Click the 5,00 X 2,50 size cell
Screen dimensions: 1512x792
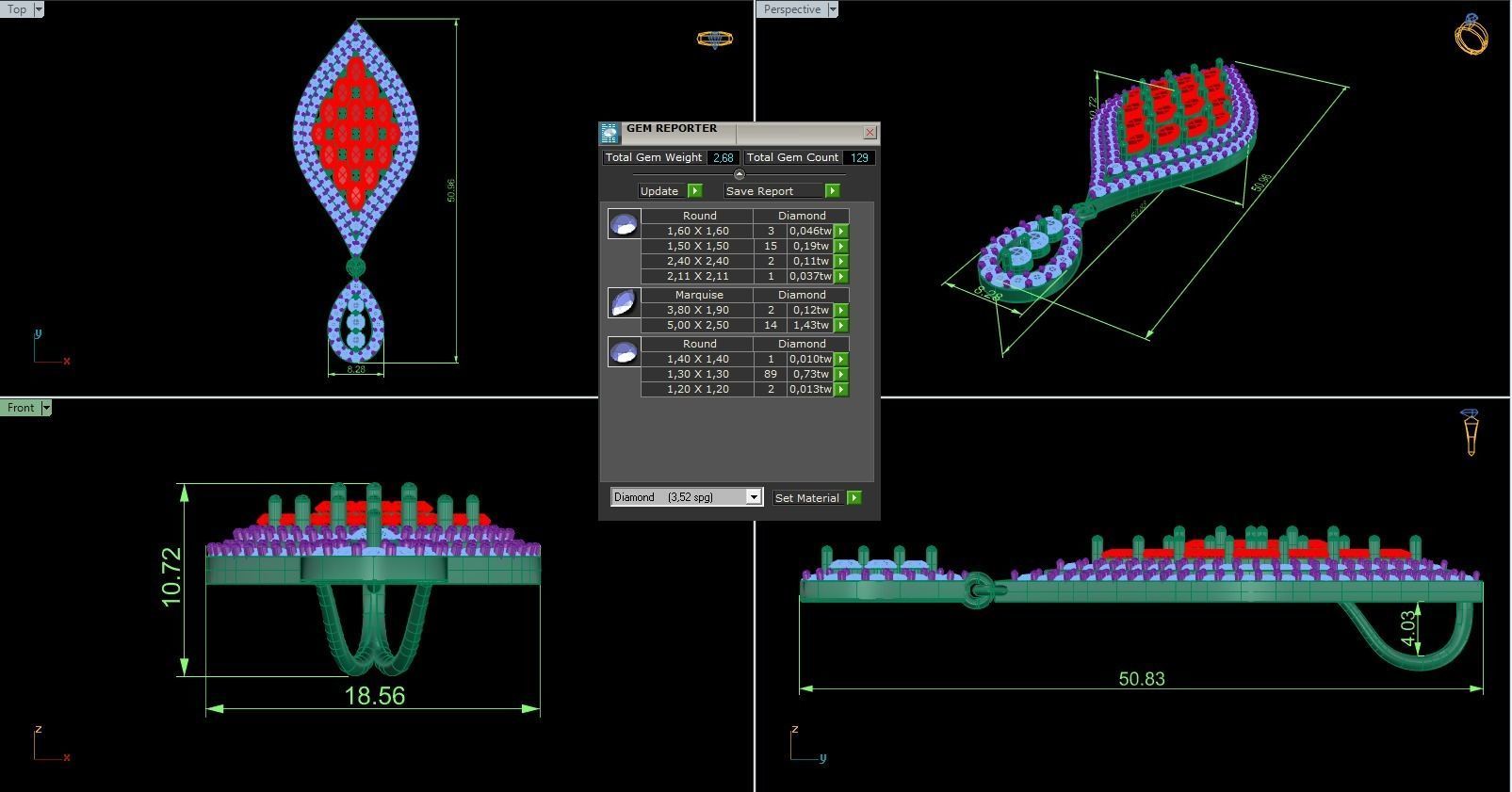coord(697,325)
